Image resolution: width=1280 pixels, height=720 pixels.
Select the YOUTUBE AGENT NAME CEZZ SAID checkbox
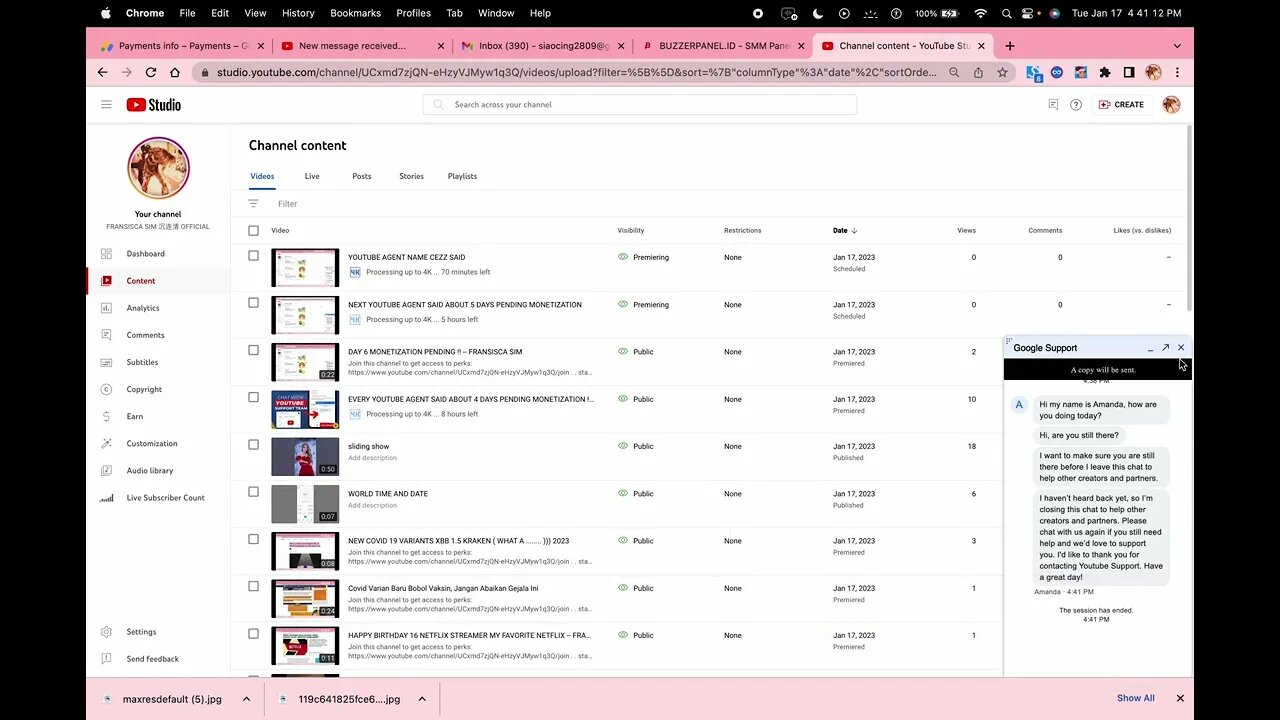point(253,256)
